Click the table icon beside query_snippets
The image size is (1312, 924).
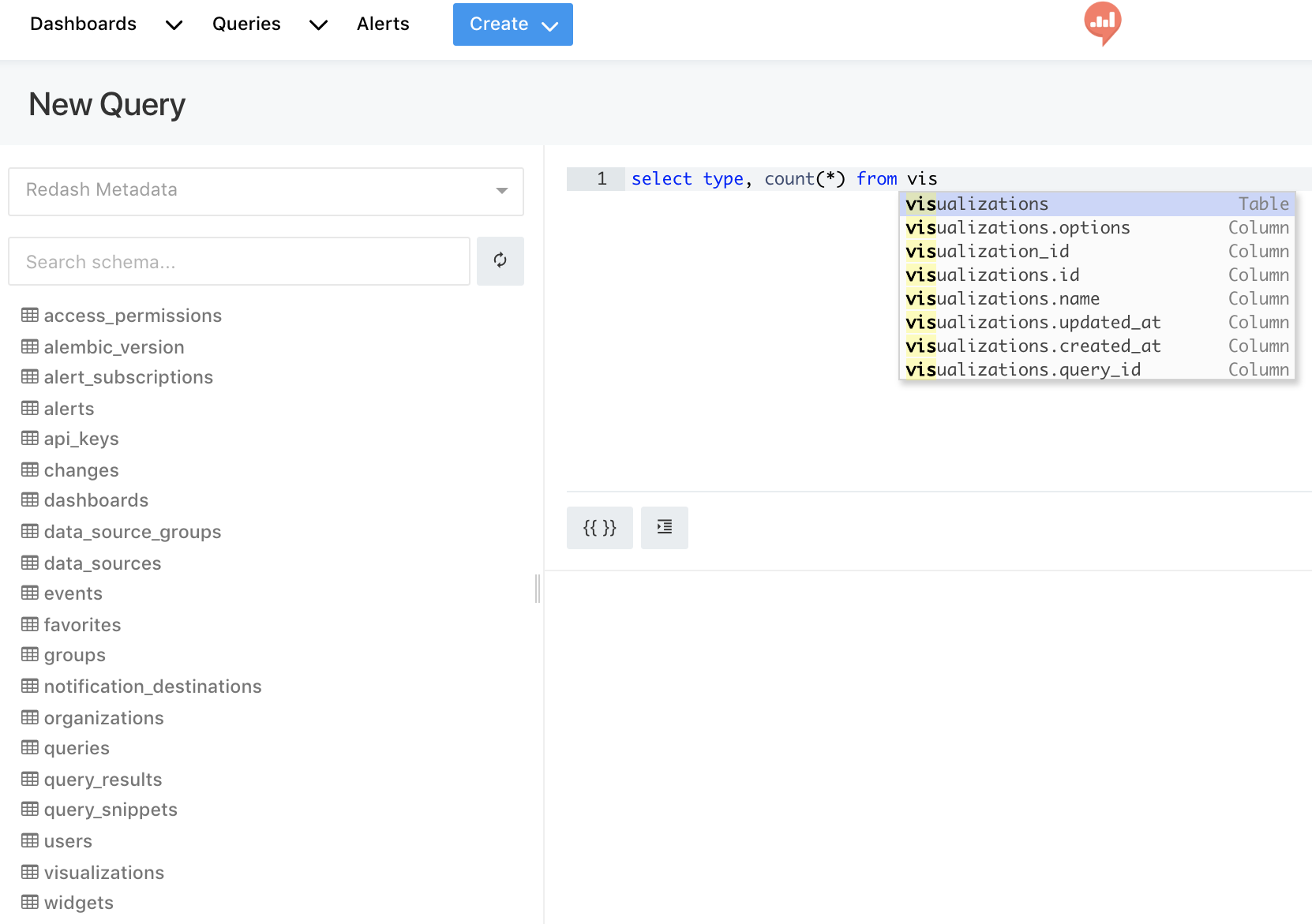(30, 810)
